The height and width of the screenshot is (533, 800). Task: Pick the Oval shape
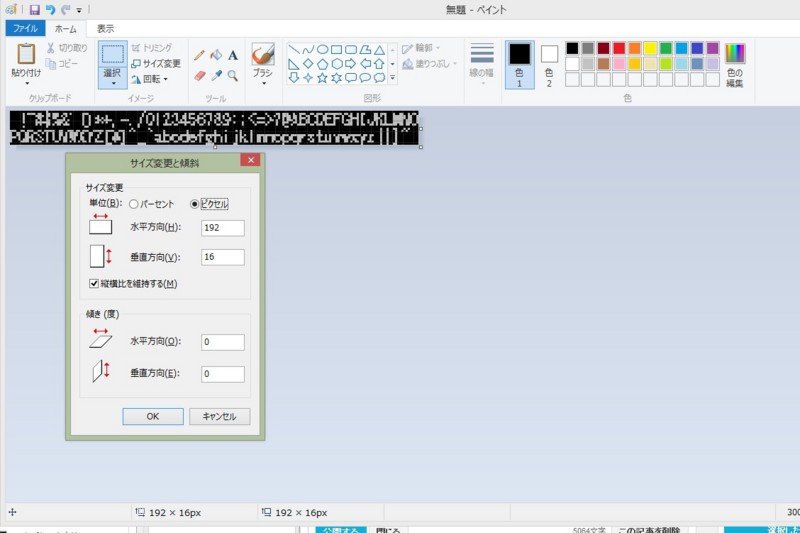pyautogui.click(x=322, y=50)
